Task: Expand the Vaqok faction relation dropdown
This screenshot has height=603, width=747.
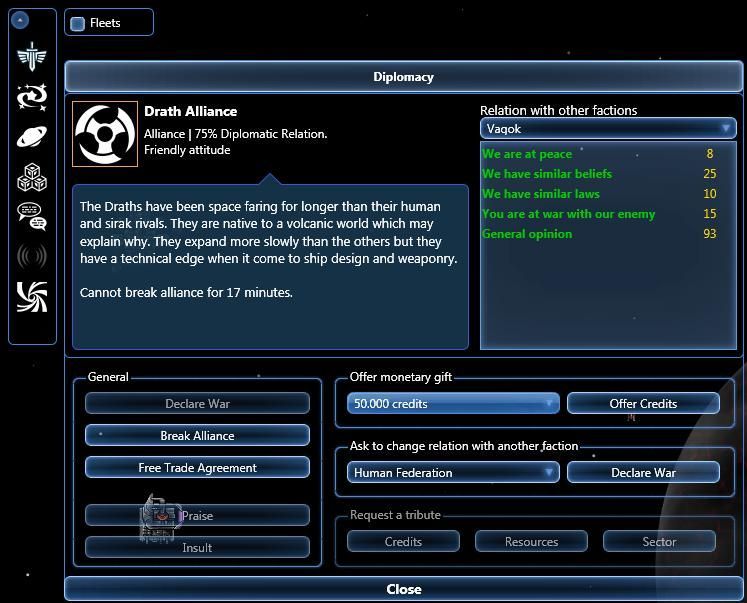Action: point(608,129)
